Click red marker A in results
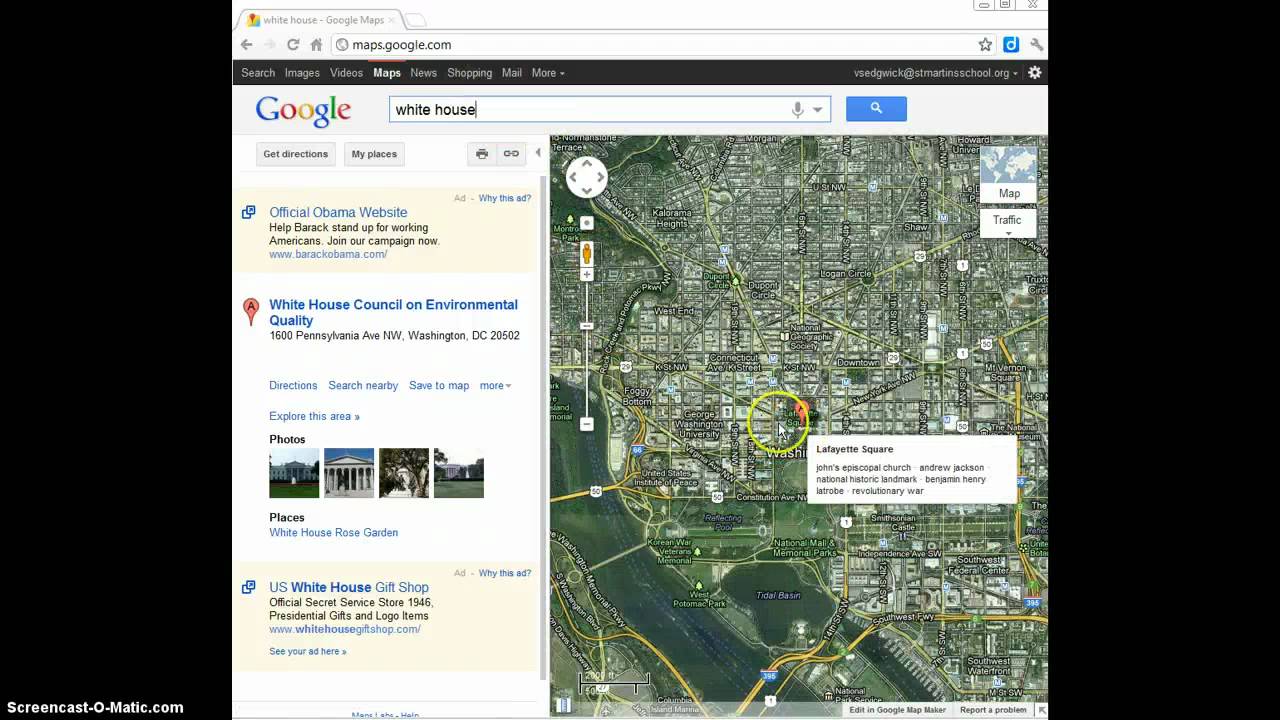 251,311
